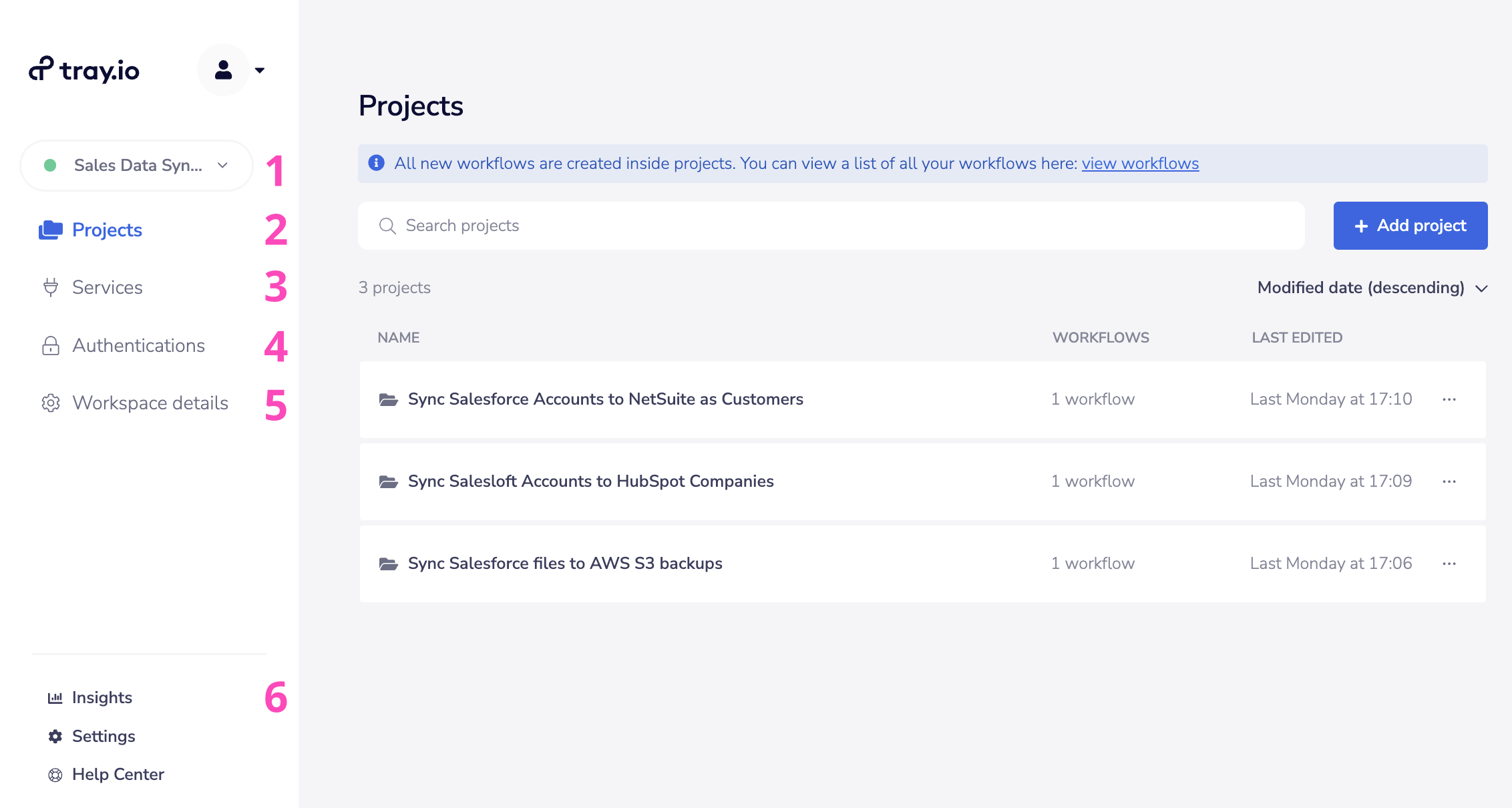The width and height of the screenshot is (1512, 808).
Task: Open Settings in the sidebar
Action: click(103, 736)
